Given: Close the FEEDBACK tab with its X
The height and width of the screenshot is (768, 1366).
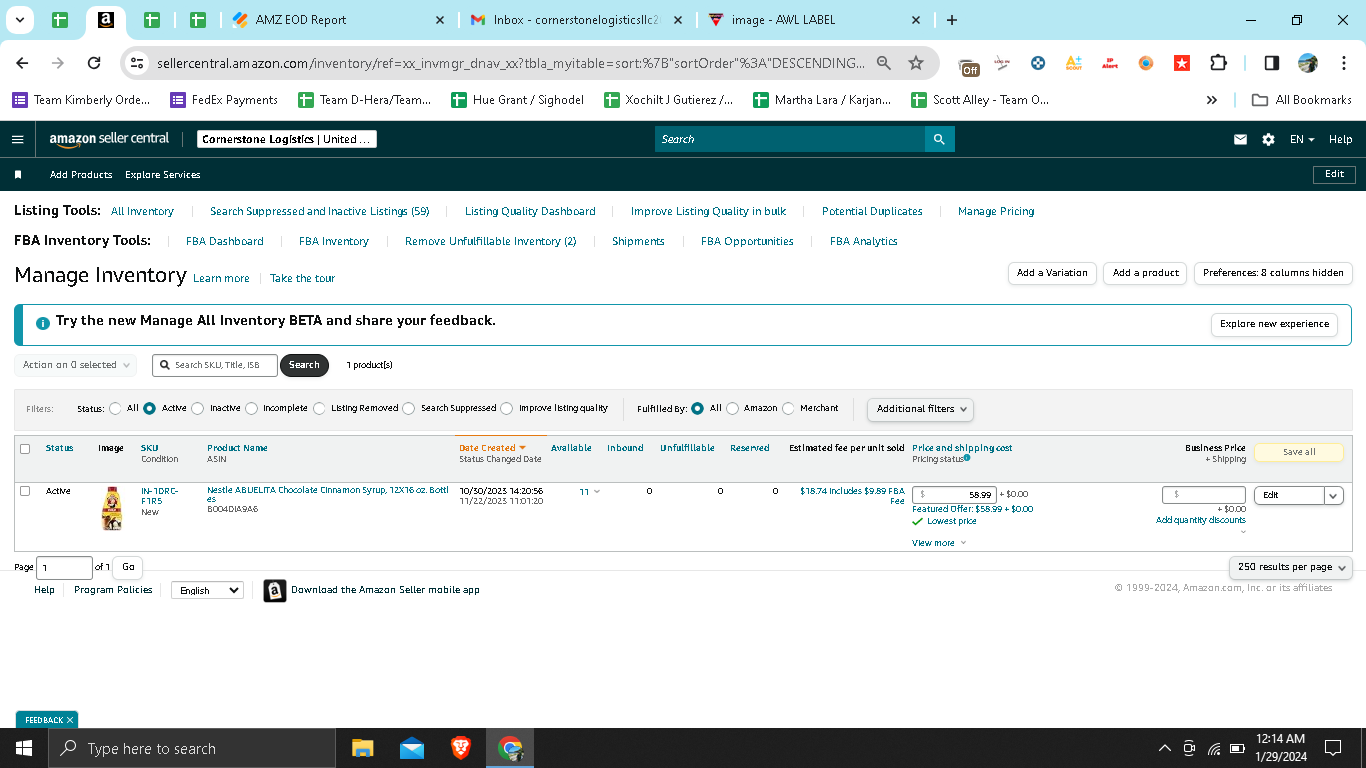Looking at the screenshot, I should point(70,720).
